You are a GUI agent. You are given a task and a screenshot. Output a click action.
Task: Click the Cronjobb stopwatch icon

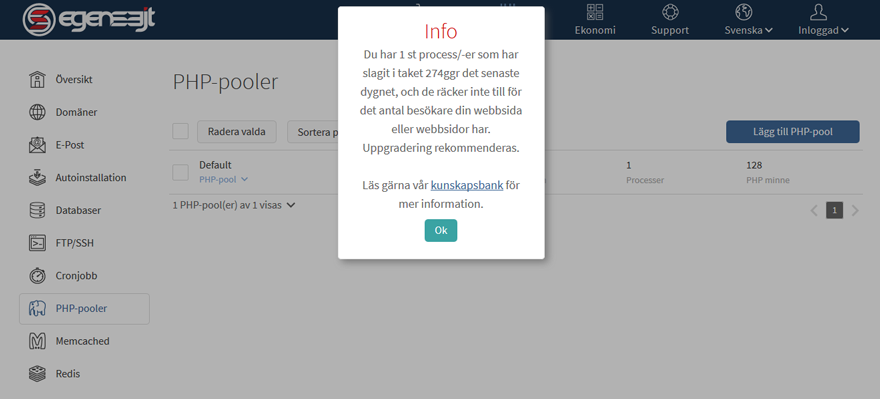coord(37,276)
